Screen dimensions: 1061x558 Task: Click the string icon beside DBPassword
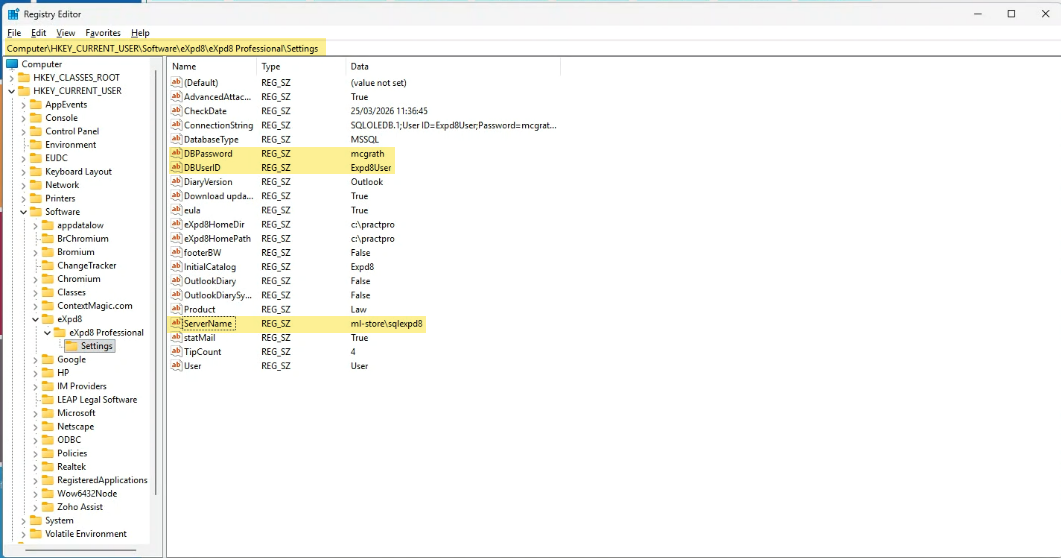(x=176, y=154)
